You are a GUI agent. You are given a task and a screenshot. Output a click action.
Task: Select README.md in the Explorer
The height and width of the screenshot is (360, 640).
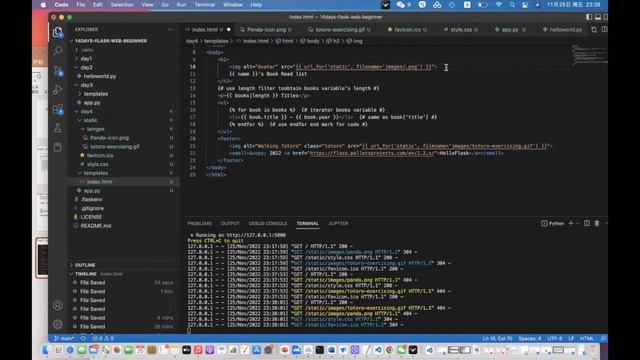tap(96, 226)
